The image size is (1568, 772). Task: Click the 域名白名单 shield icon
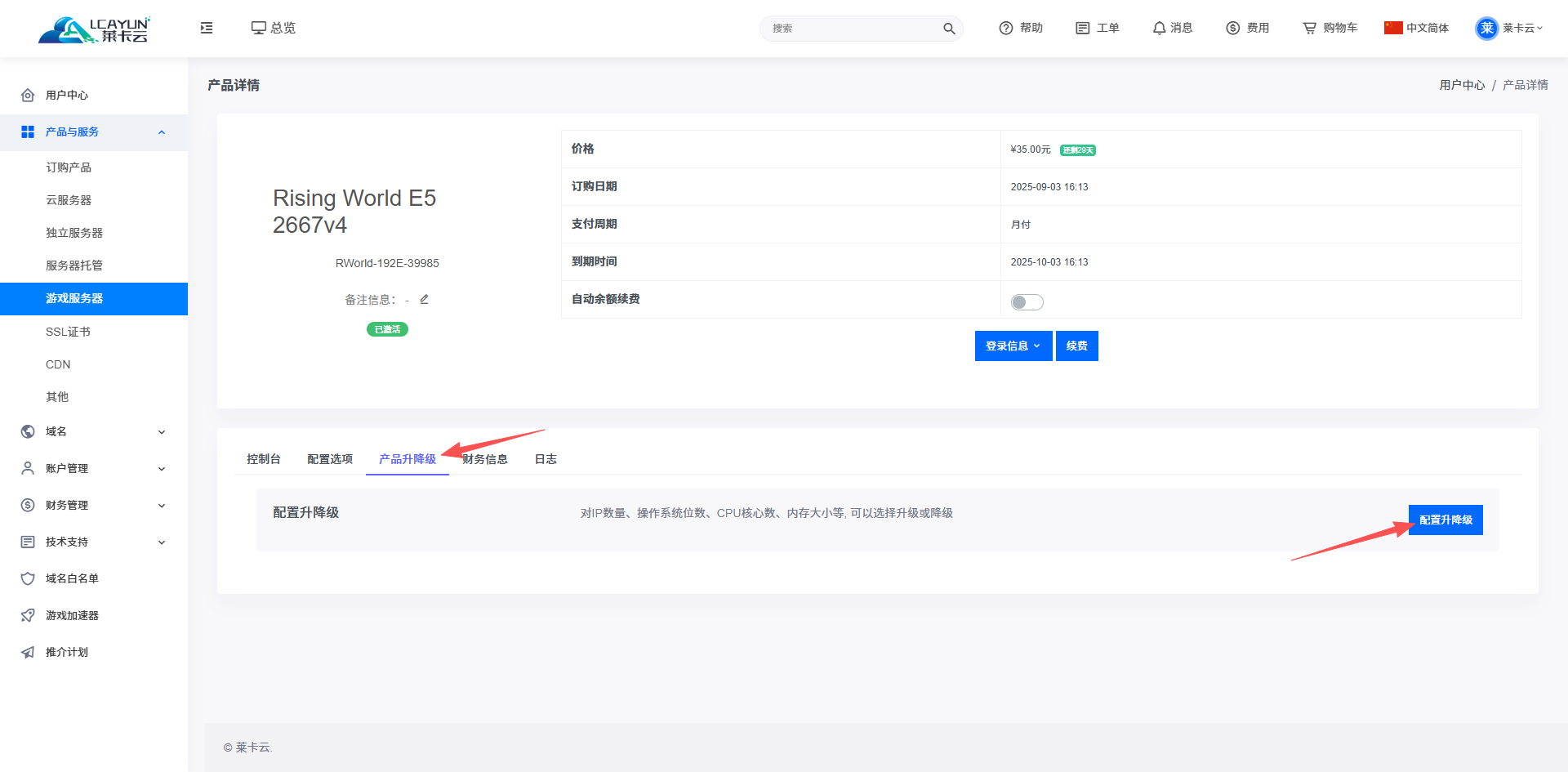(28, 578)
